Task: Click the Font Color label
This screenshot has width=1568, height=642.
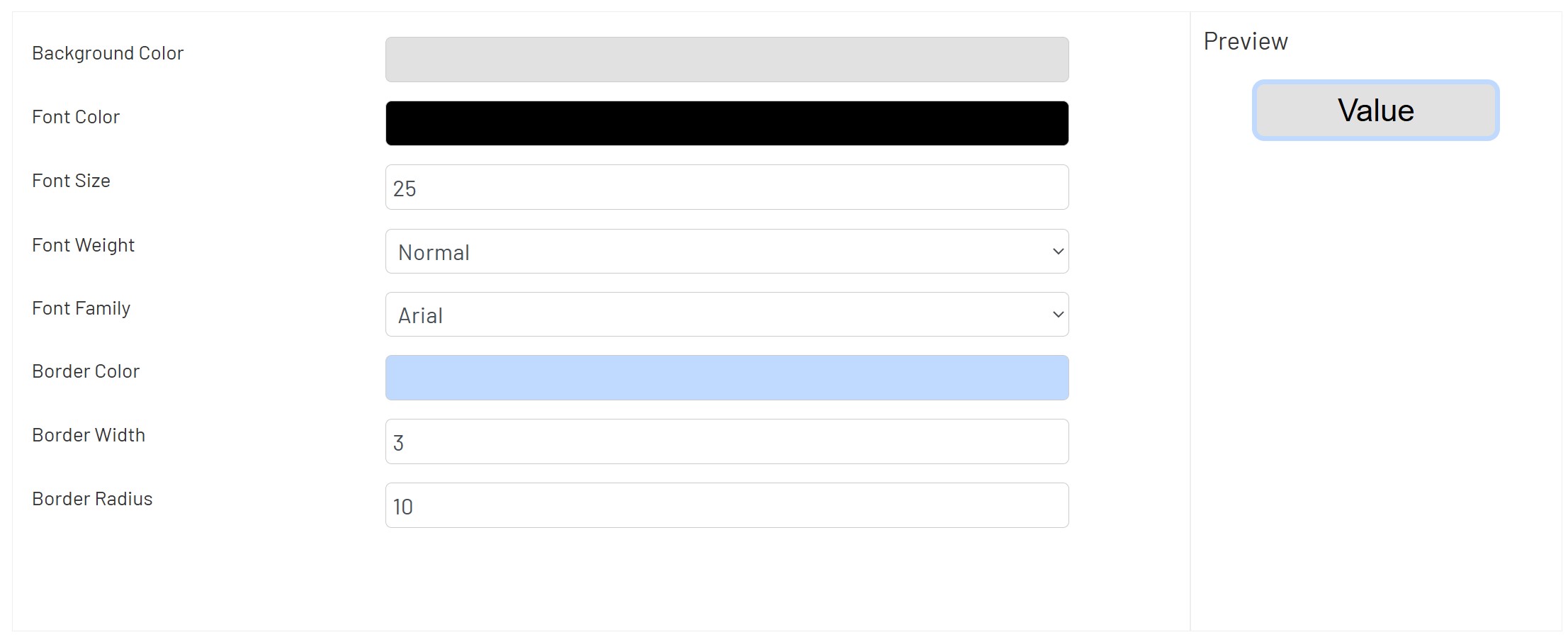Action: pyautogui.click(x=76, y=117)
